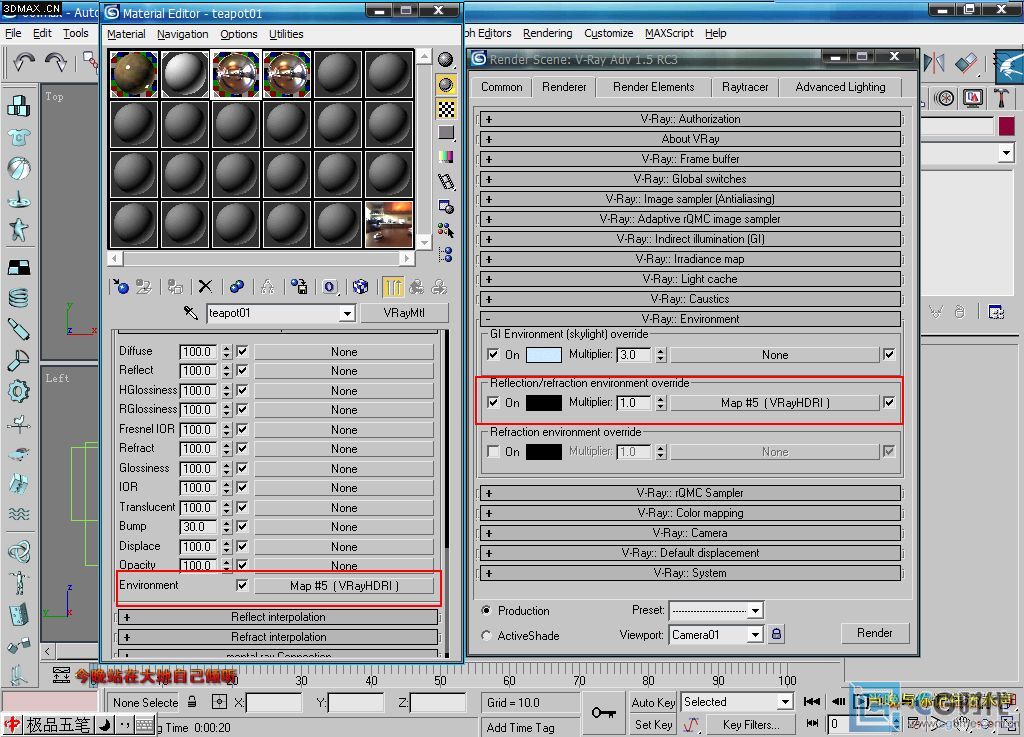Screen dimensions: 1024x737
Task: Click the Sample Type sphere icon
Action: coord(446,60)
